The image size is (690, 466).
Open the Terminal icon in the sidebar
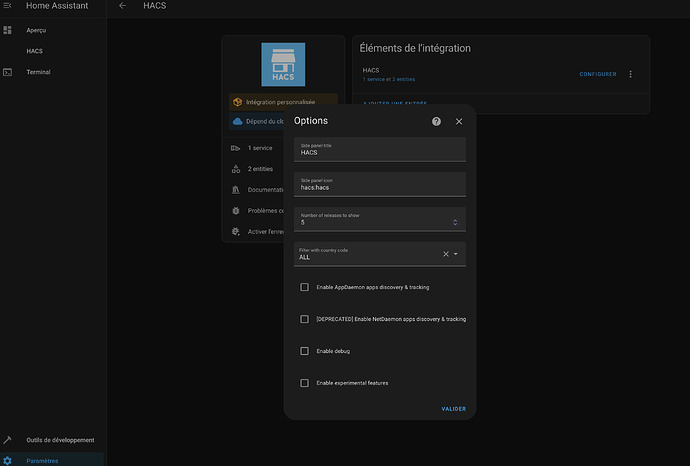click(7, 72)
